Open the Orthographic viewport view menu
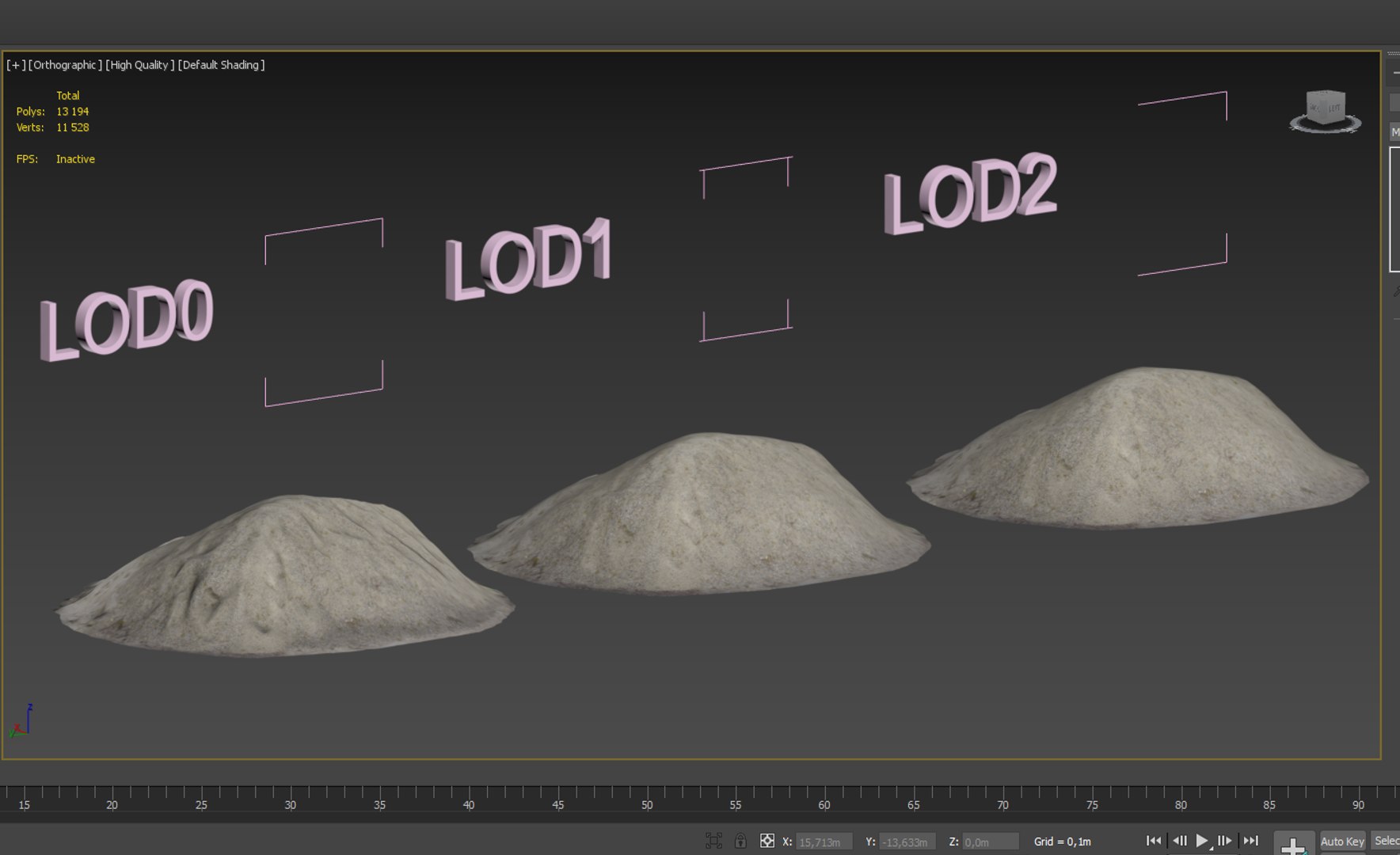Viewport: 1400px width, 855px height. tap(65, 65)
